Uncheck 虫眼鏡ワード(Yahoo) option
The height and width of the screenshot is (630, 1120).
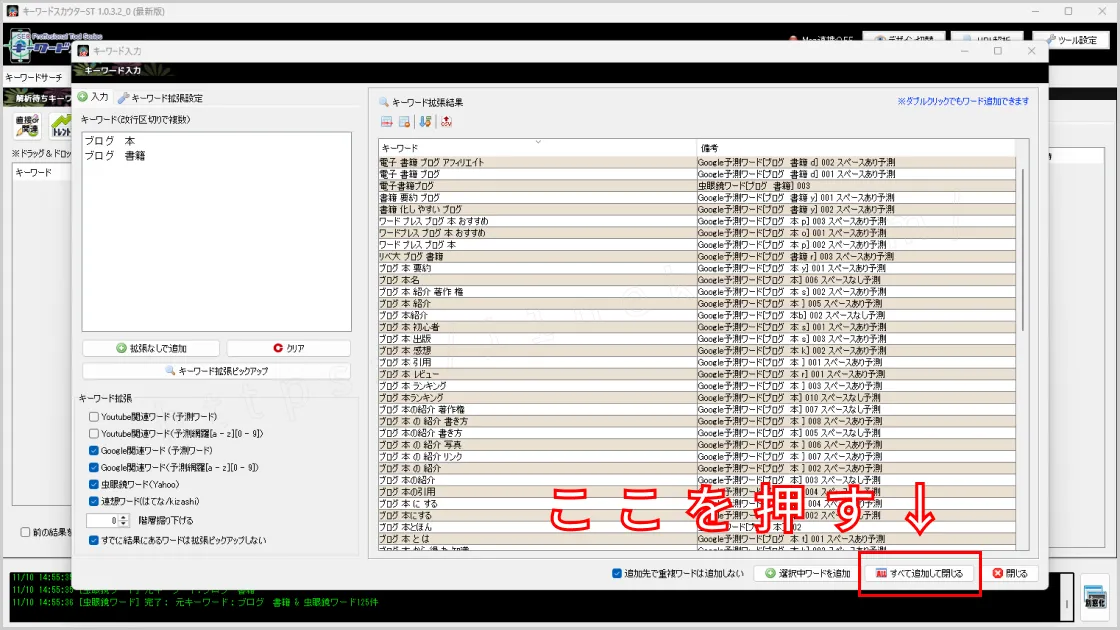pyautogui.click(x=94, y=484)
